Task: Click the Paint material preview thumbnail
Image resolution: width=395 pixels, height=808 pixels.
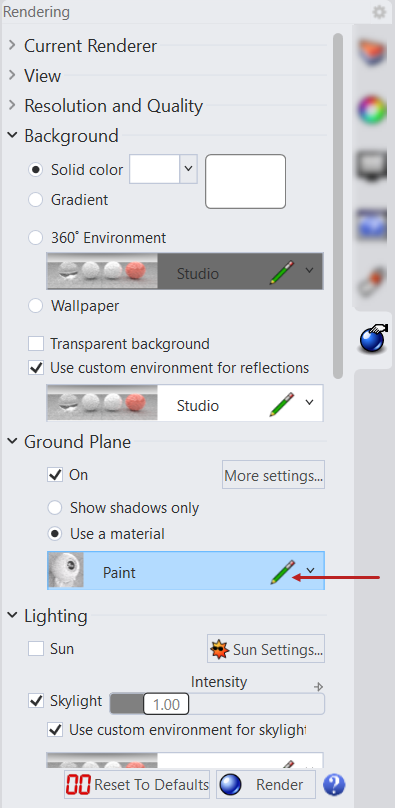Action: (65, 570)
